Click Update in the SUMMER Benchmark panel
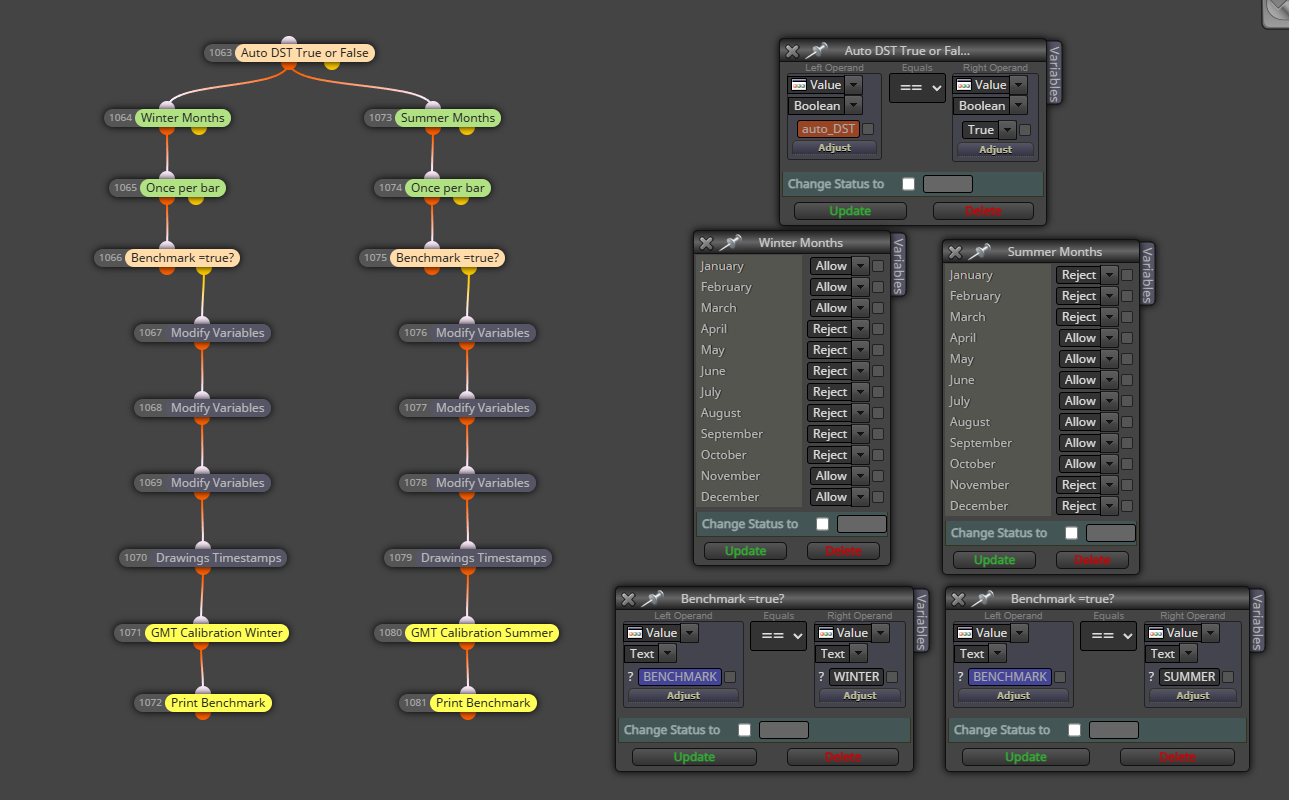 [1025, 757]
